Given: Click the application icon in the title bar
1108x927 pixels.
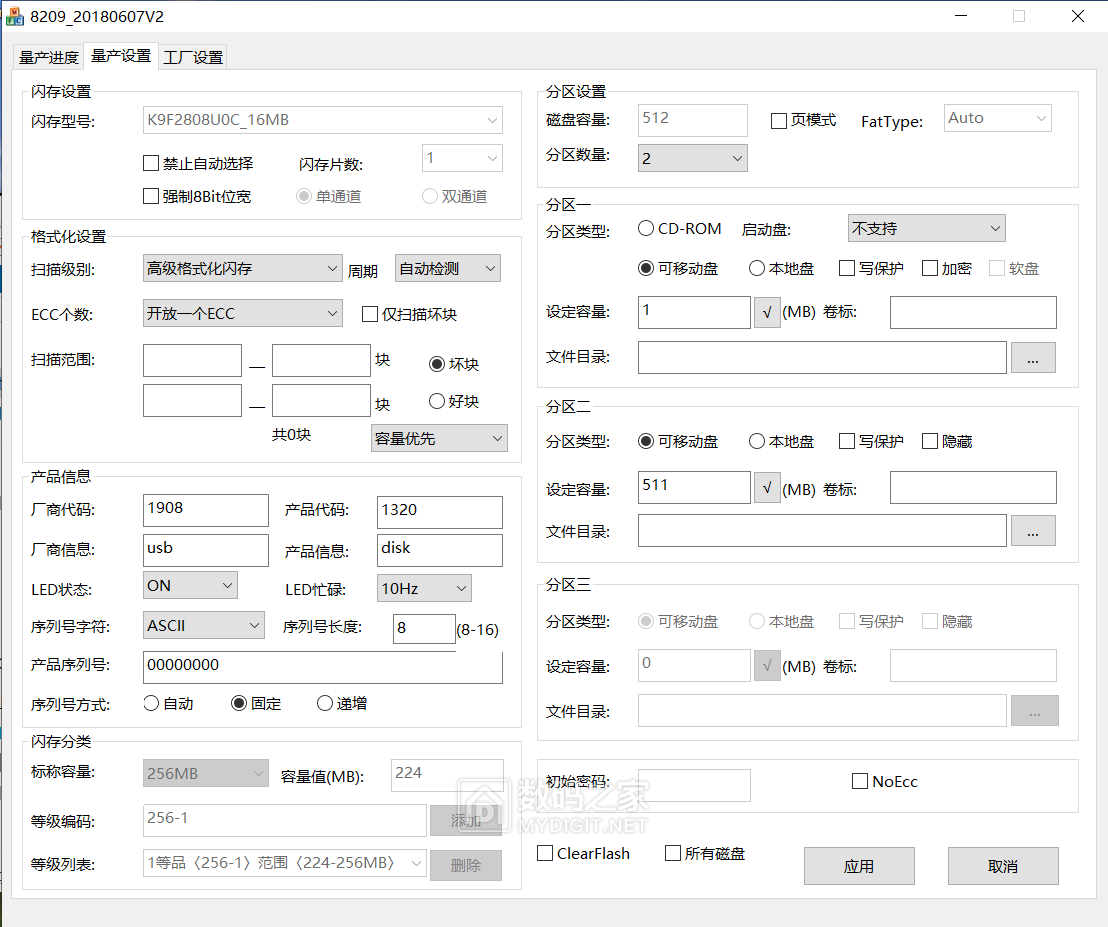Looking at the screenshot, I should 14,15.
